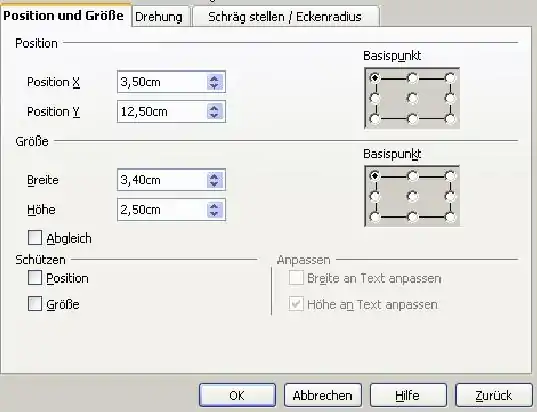The image size is (537, 412).
Task: Select center base point in Position grid
Action: [413, 99]
